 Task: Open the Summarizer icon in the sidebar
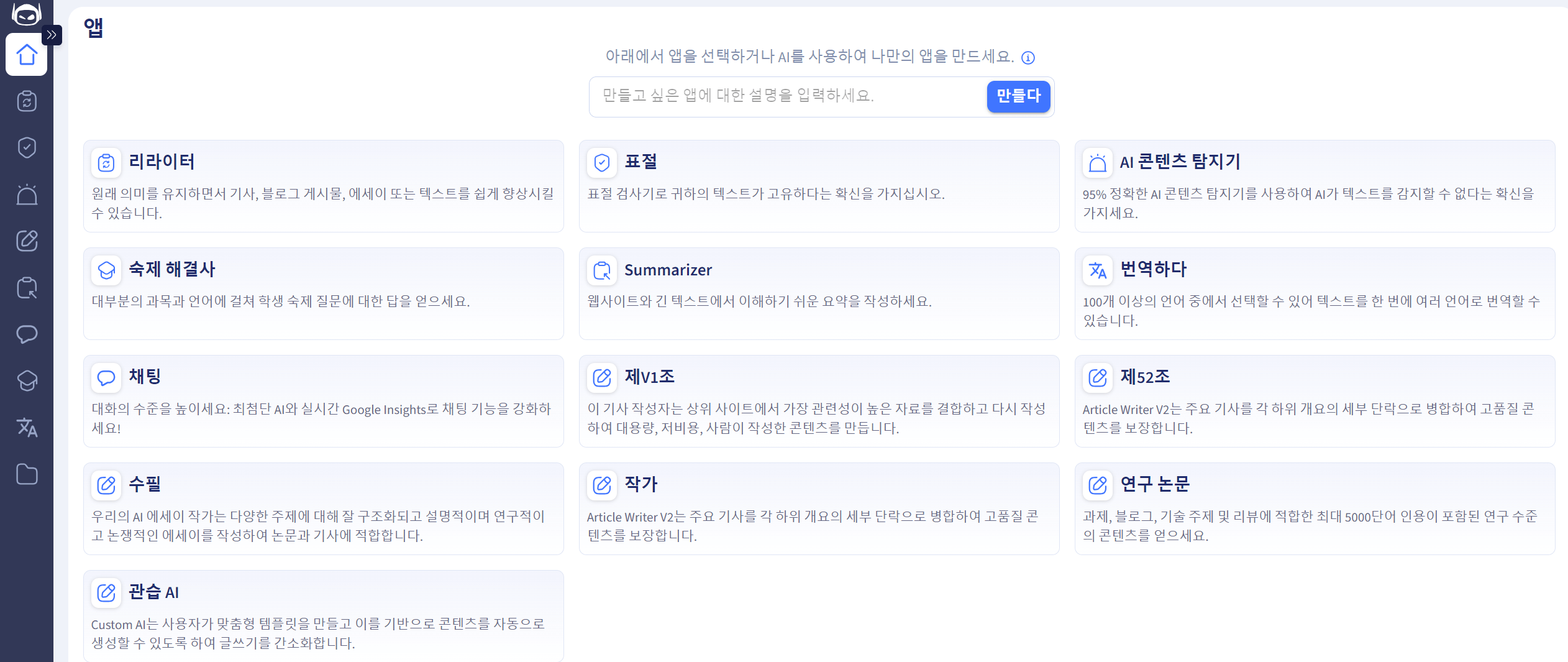coord(26,288)
